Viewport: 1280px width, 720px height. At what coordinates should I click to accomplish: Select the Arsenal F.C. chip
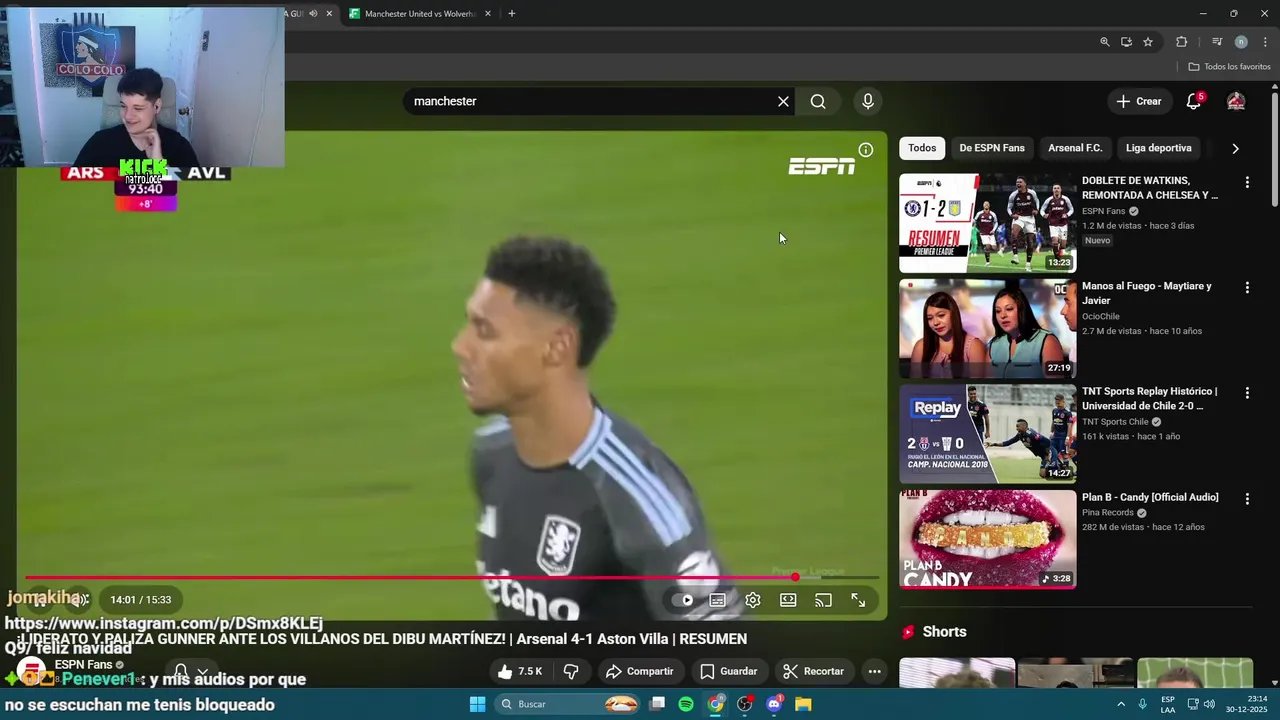pyautogui.click(x=1075, y=148)
